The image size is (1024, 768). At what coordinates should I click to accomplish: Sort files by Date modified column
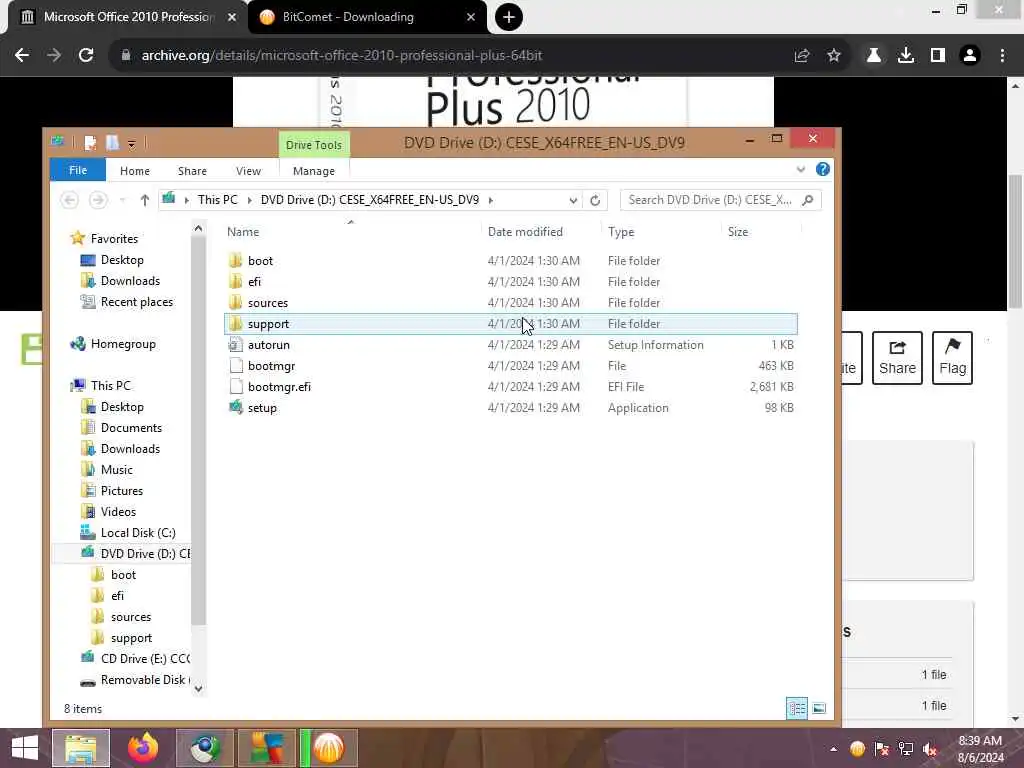pos(542,232)
